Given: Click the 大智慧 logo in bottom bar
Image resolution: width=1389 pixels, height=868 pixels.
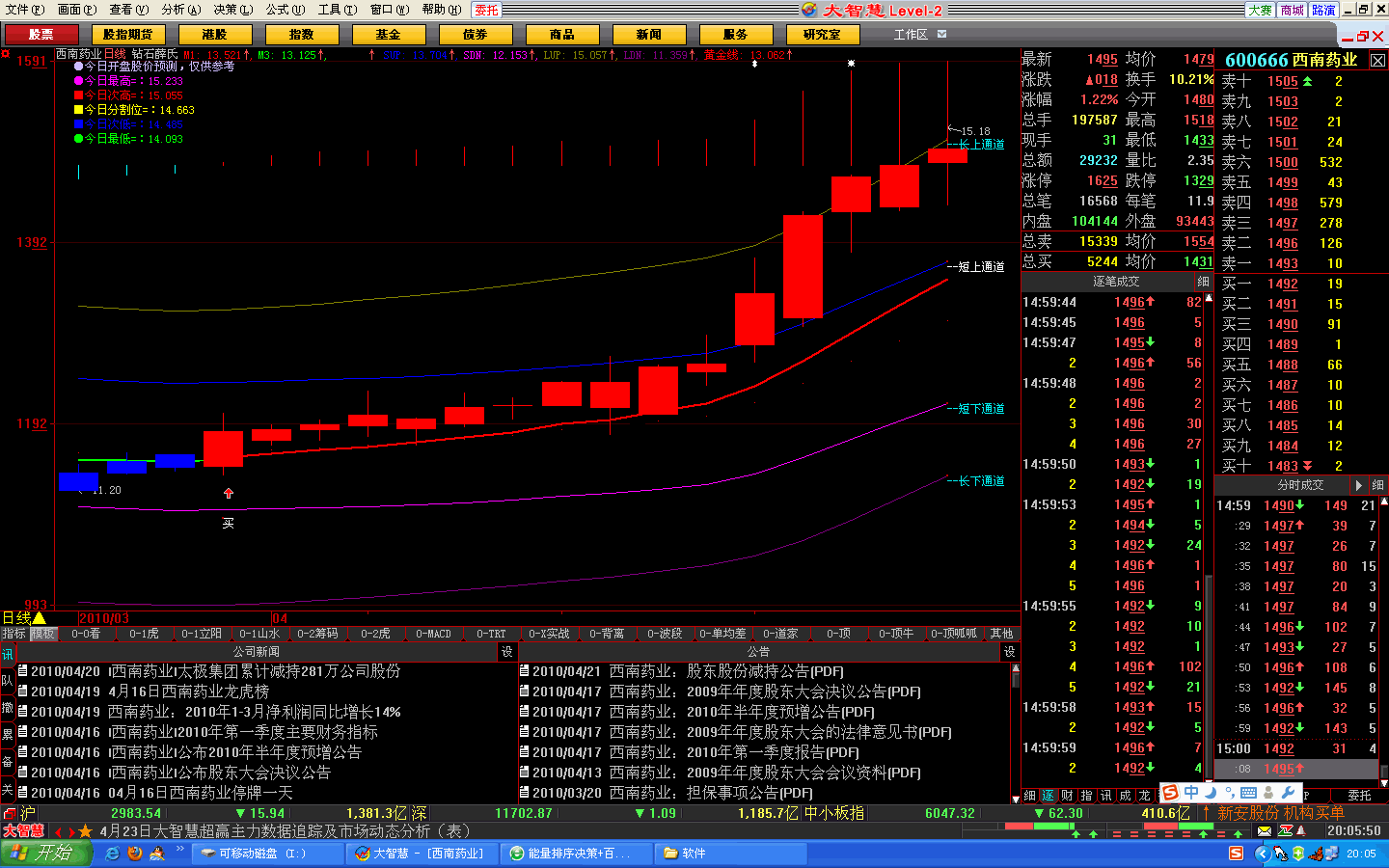Looking at the screenshot, I should (x=24, y=830).
